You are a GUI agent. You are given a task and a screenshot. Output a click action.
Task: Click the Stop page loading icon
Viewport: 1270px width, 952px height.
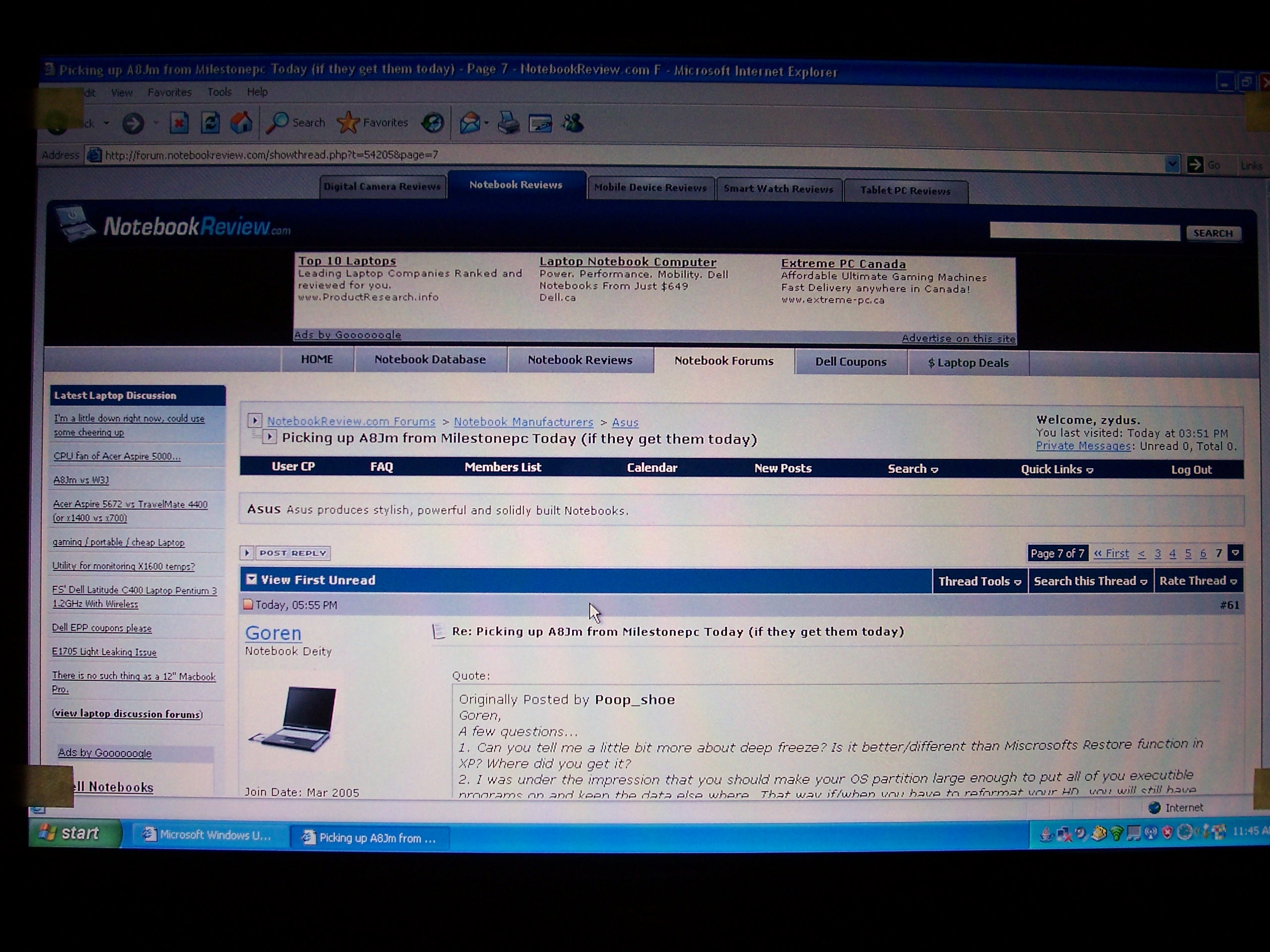click(179, 123)
